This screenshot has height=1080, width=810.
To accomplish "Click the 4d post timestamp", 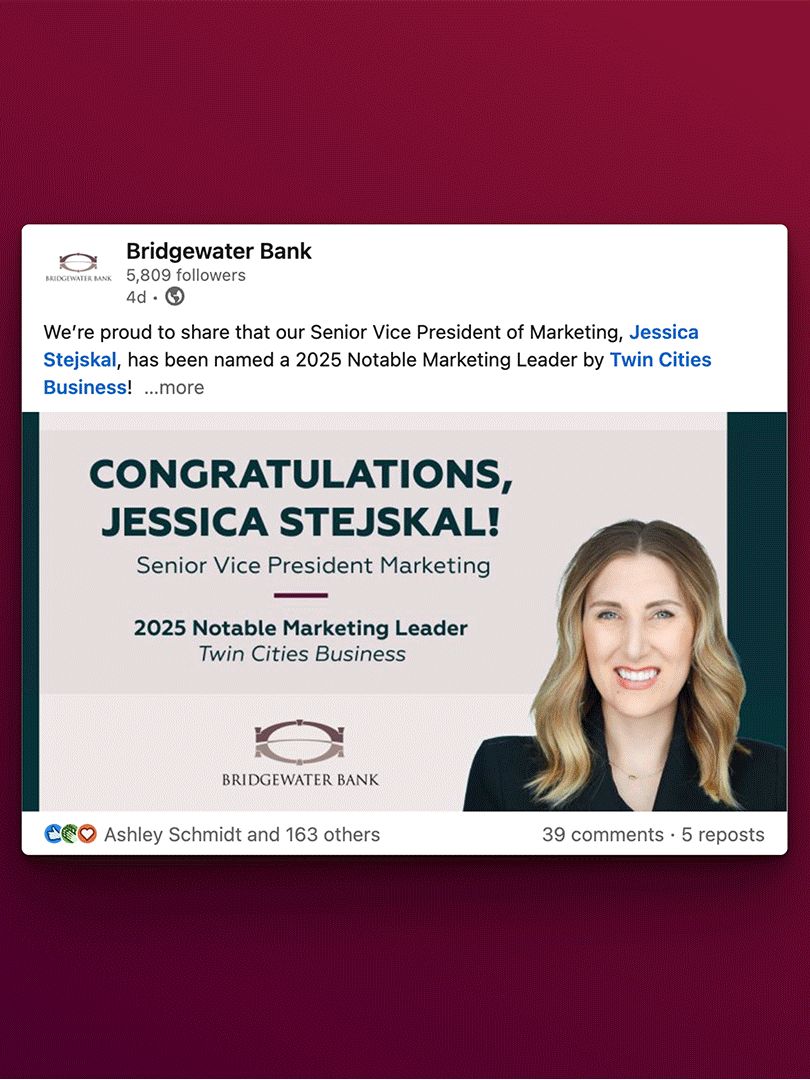I will [x=136, y=297].
